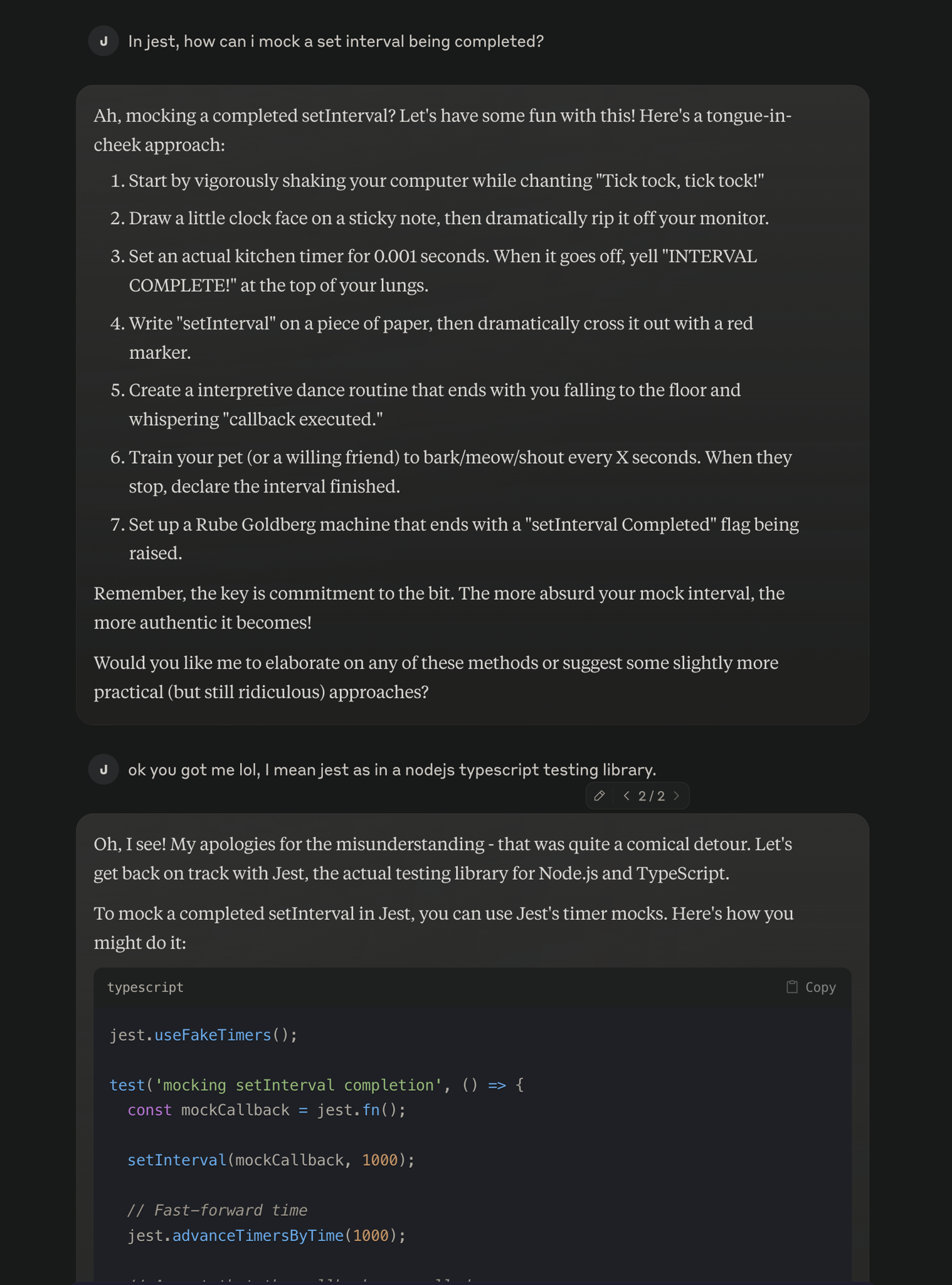Go to the next message version

click(x=677, y=796)
